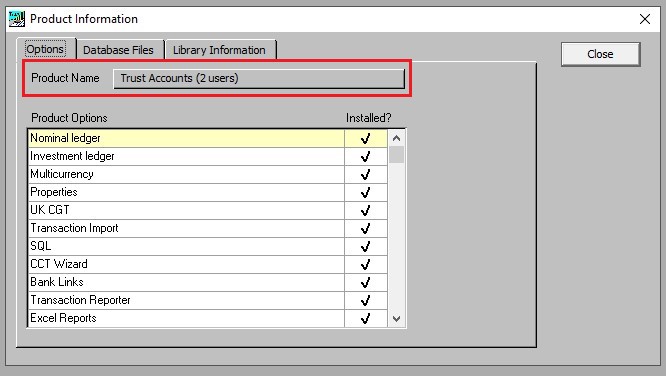
Task: Click the installed checkmark for UK CGT
Action: tap(365, 211)
